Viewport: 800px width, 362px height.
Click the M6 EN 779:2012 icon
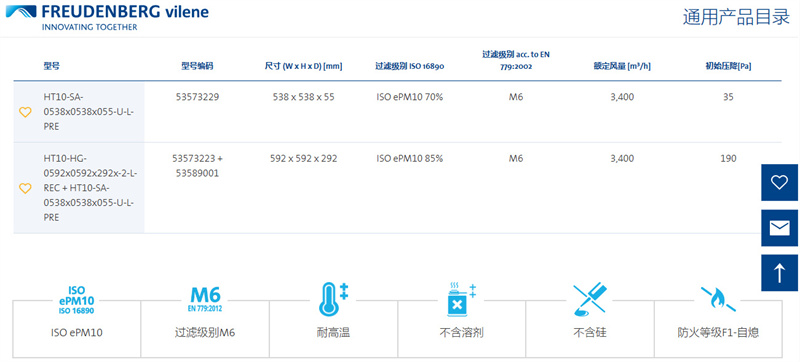[205, 298]
